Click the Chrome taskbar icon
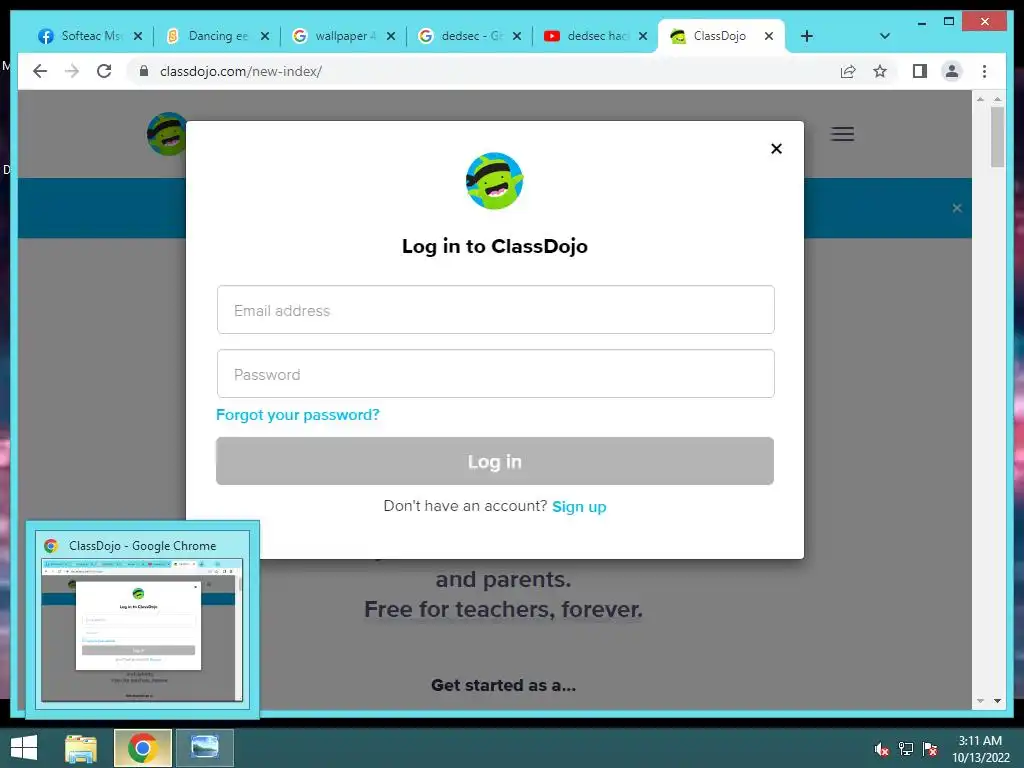The height and width of the screenshot is (768, 1024). [143, 748]
